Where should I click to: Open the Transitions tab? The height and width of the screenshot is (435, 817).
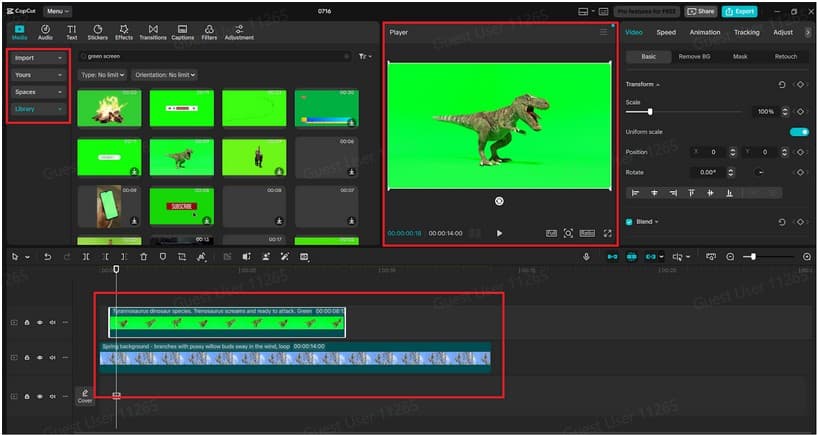pyautogui.click(x=153, y=32)
